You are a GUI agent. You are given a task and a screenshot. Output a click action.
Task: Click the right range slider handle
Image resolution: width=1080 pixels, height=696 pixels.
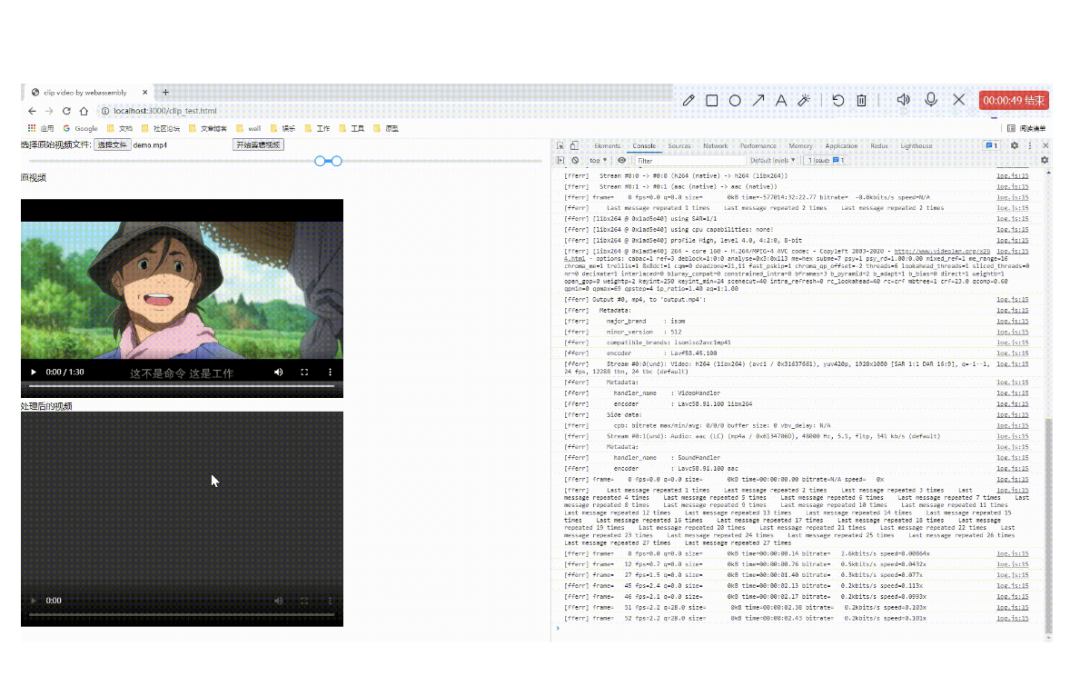[337, 161]
